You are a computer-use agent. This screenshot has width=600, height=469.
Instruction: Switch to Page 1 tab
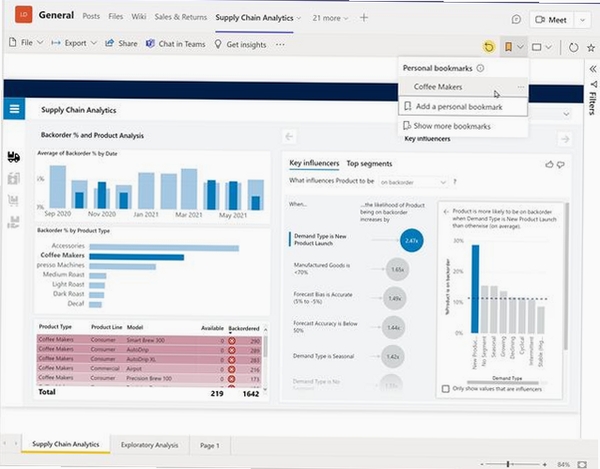pyautogui.click(x=210, y=445)
